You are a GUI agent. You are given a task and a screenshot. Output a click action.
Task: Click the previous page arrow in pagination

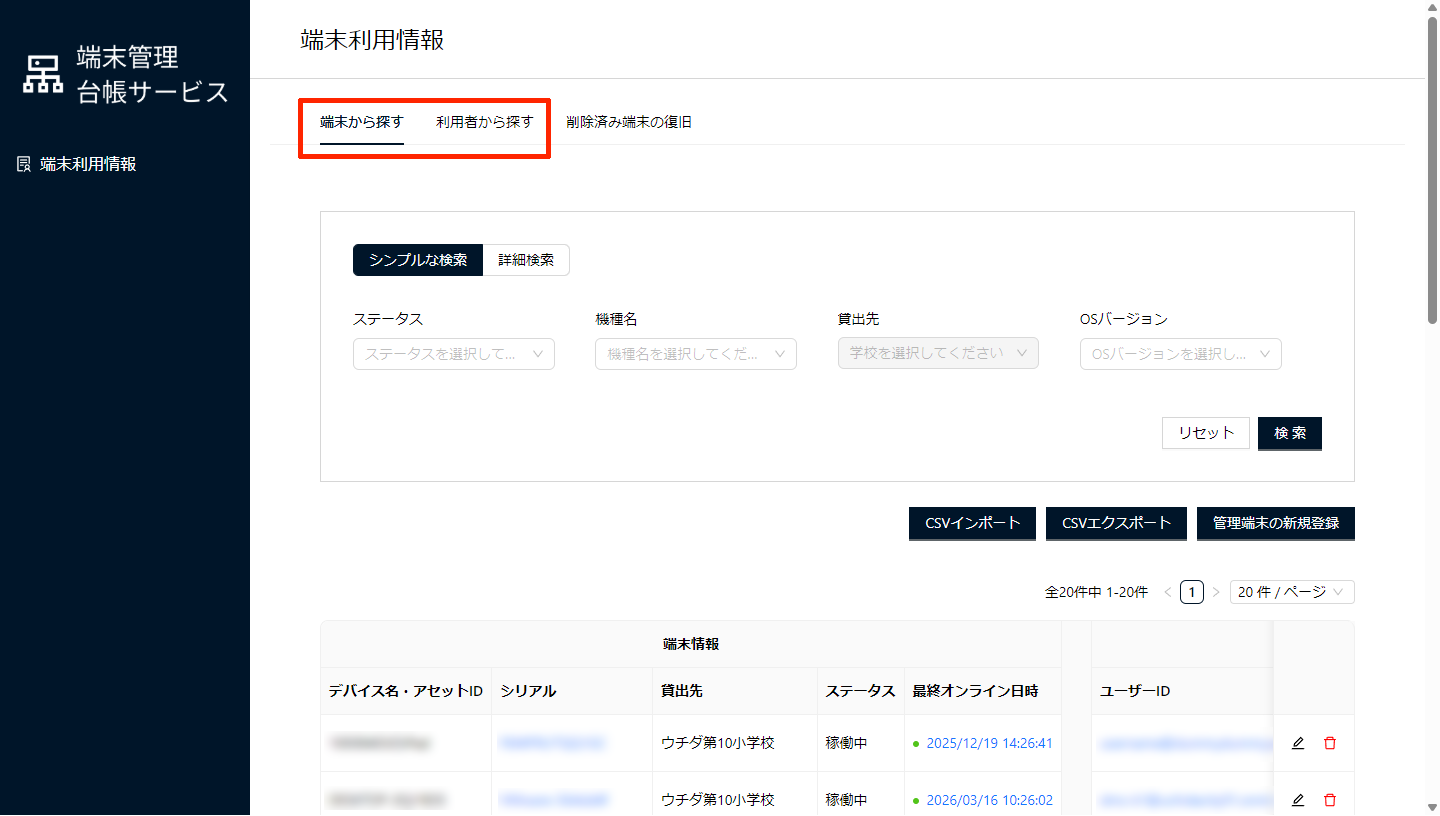point(1167,592)
